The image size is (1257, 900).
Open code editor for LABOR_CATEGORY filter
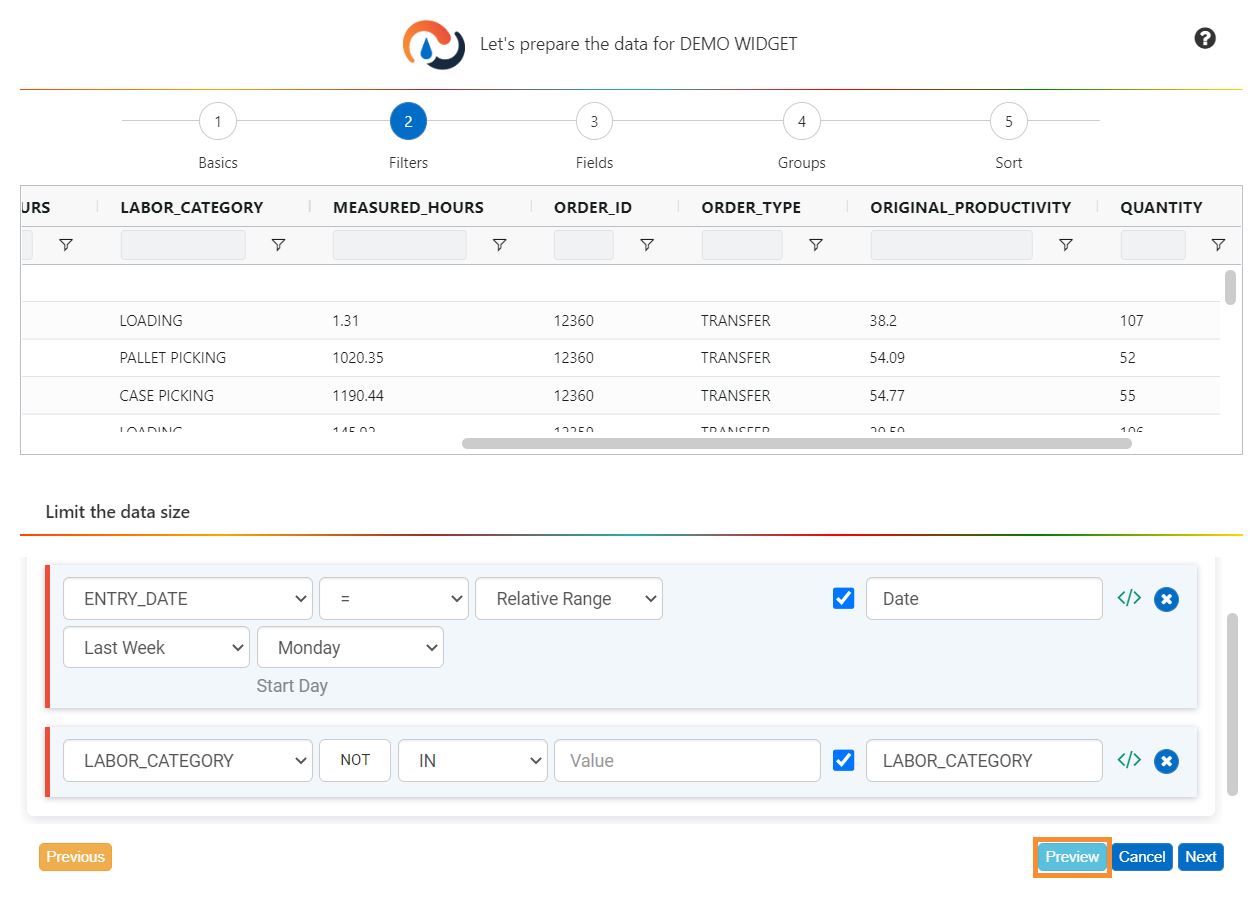click(1129, 760)
